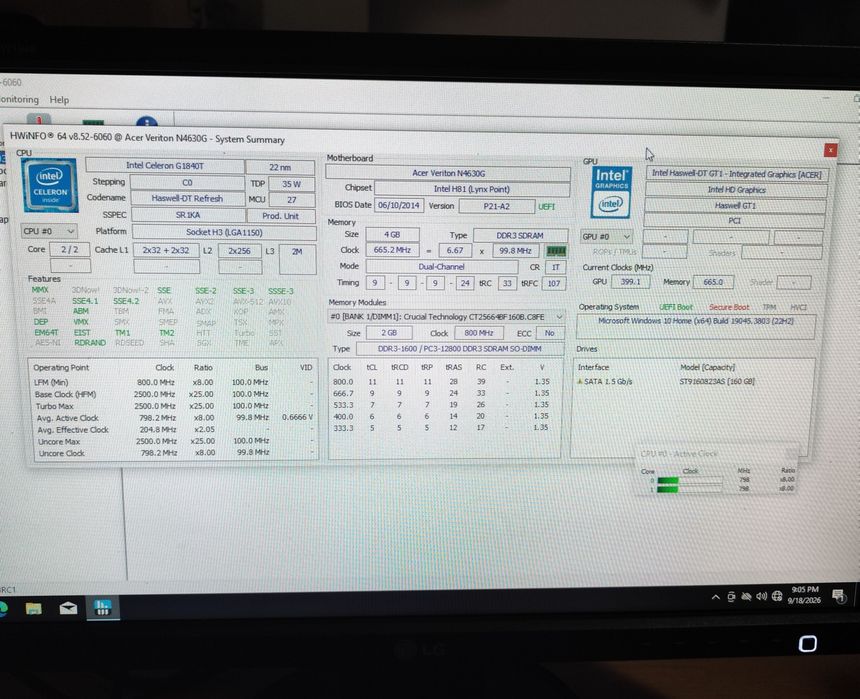Click the SATA drive warning icon
Viewport: 860px width, 699px height.
point(580,381)
